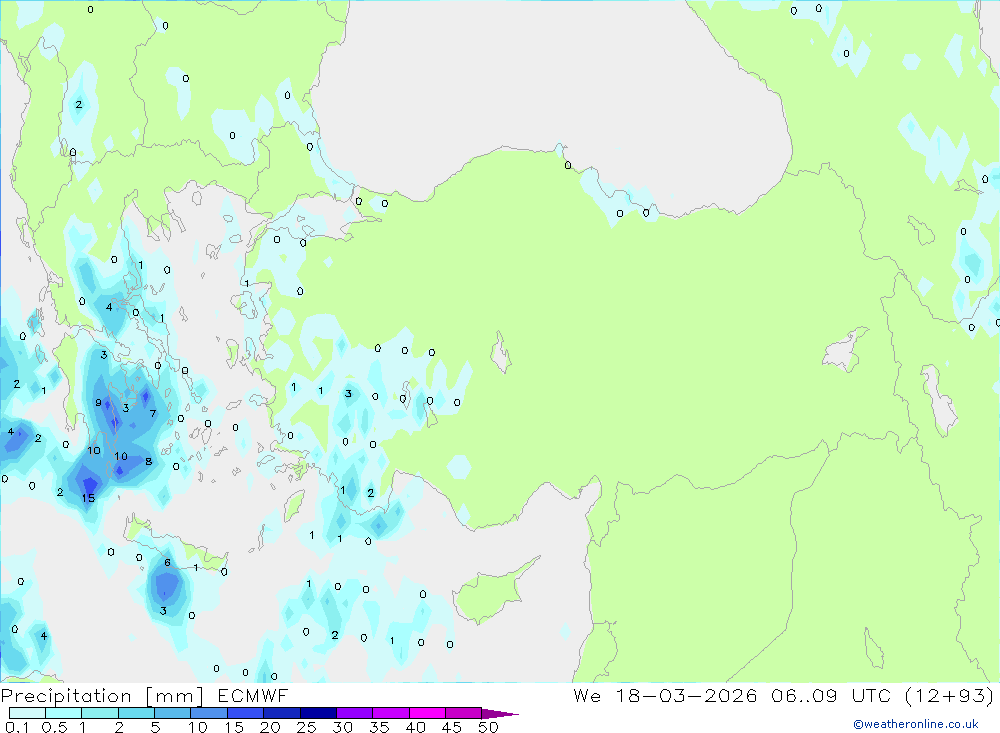The width and height of the screenshot is (1000, 733).
Task: Click the '0.5' legend scale label
Action: (54, 727)
